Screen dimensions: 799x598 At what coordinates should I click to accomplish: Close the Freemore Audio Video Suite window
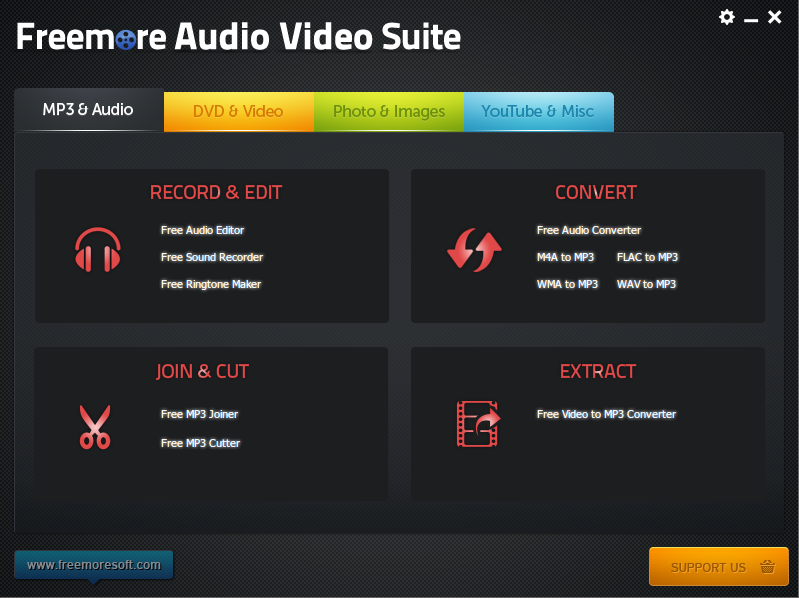[775, 17]
